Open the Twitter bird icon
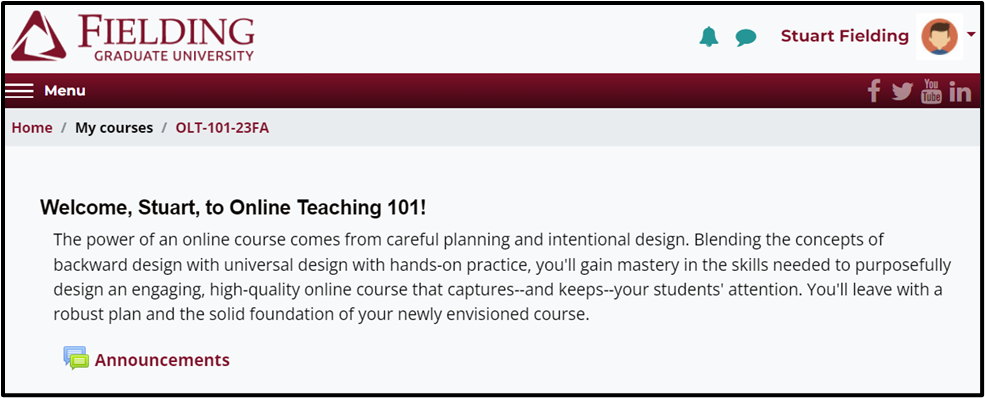 [902, 92]
